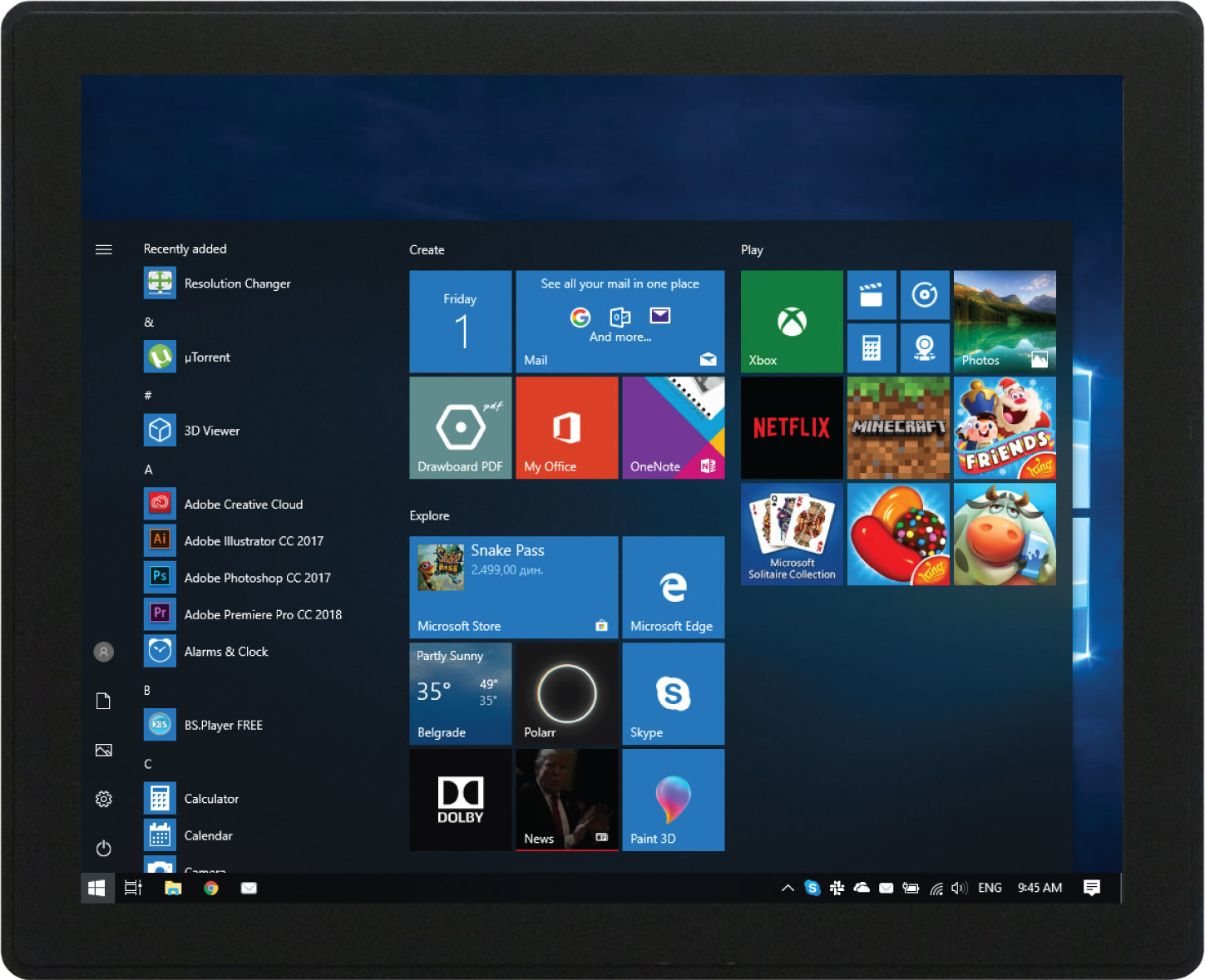Viewport: 1205px width, 980px height.
Task: Open Skype icon in system tray
Action: tap(812, 888)
